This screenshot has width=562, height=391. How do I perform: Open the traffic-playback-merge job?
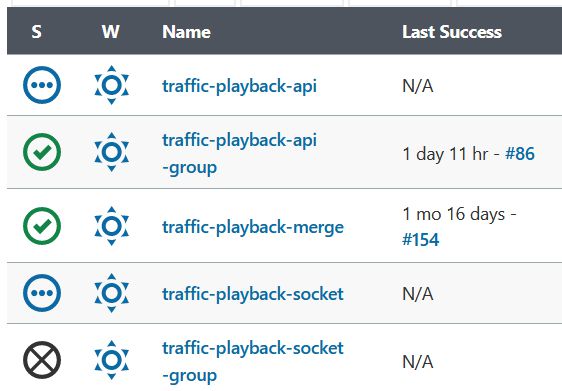click(x=253, y=227)
